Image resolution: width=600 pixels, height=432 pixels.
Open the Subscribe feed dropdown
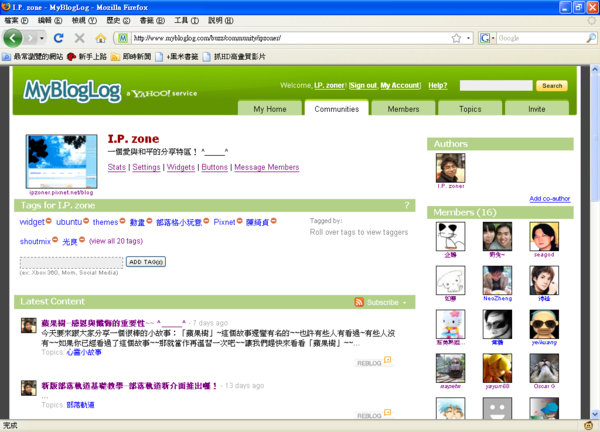[x=404, y=303]
